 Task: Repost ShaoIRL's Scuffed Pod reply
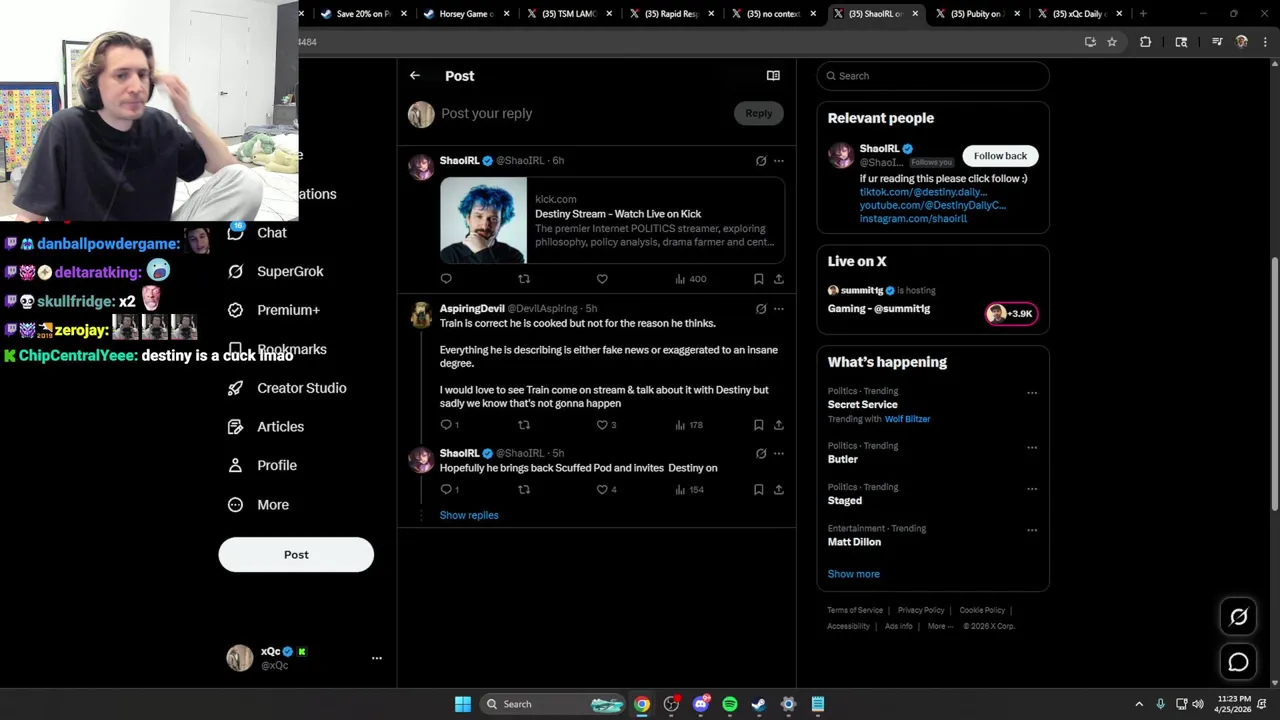[524, 490]
